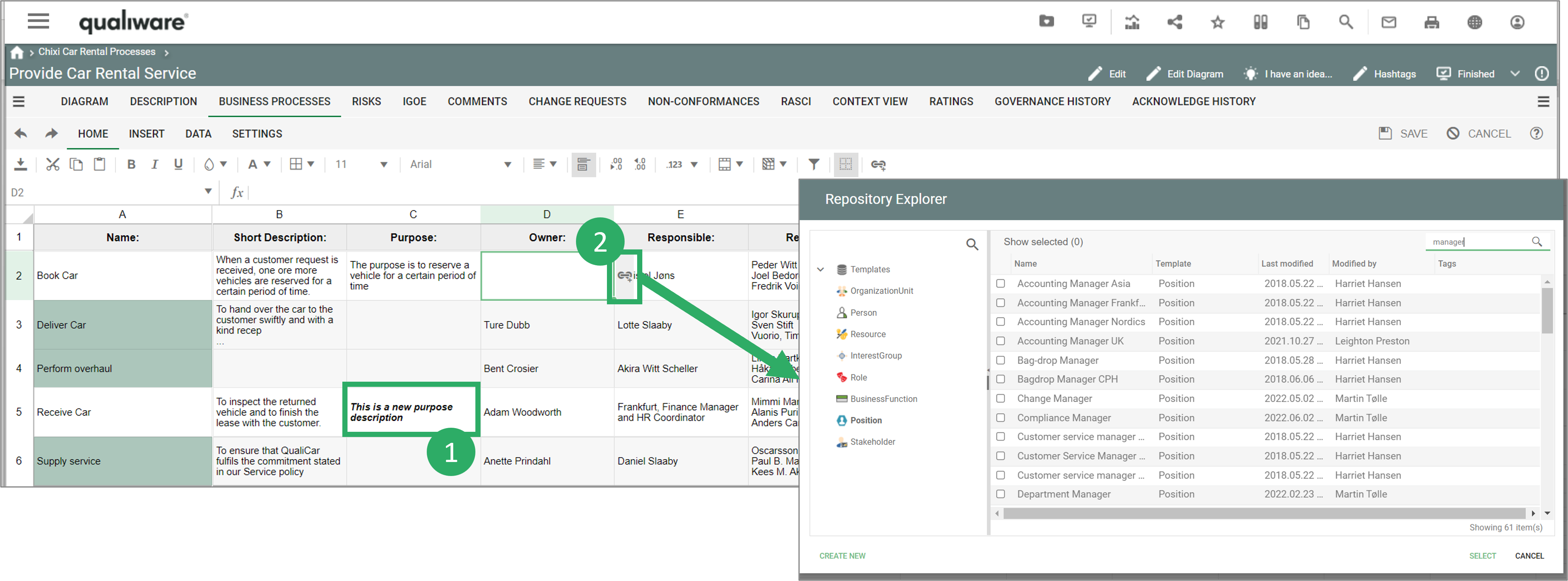Apply bold formatting to the cell
Viewport: 1568px width, 581px height.
click(131, 164)
